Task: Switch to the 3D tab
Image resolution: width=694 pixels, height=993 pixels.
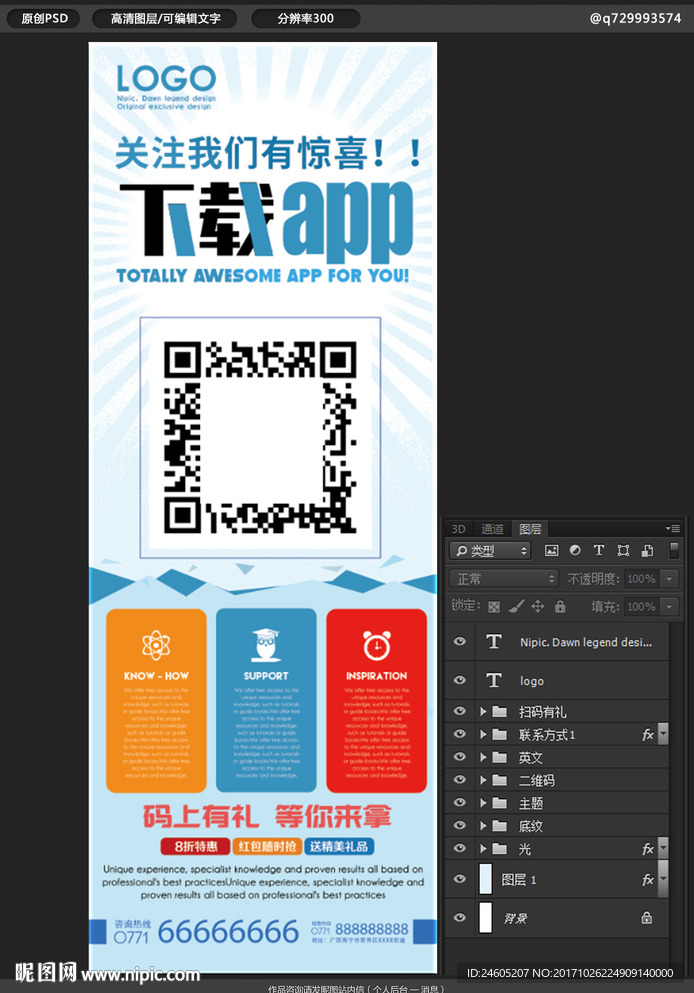Action: click(x=458, y=529)
